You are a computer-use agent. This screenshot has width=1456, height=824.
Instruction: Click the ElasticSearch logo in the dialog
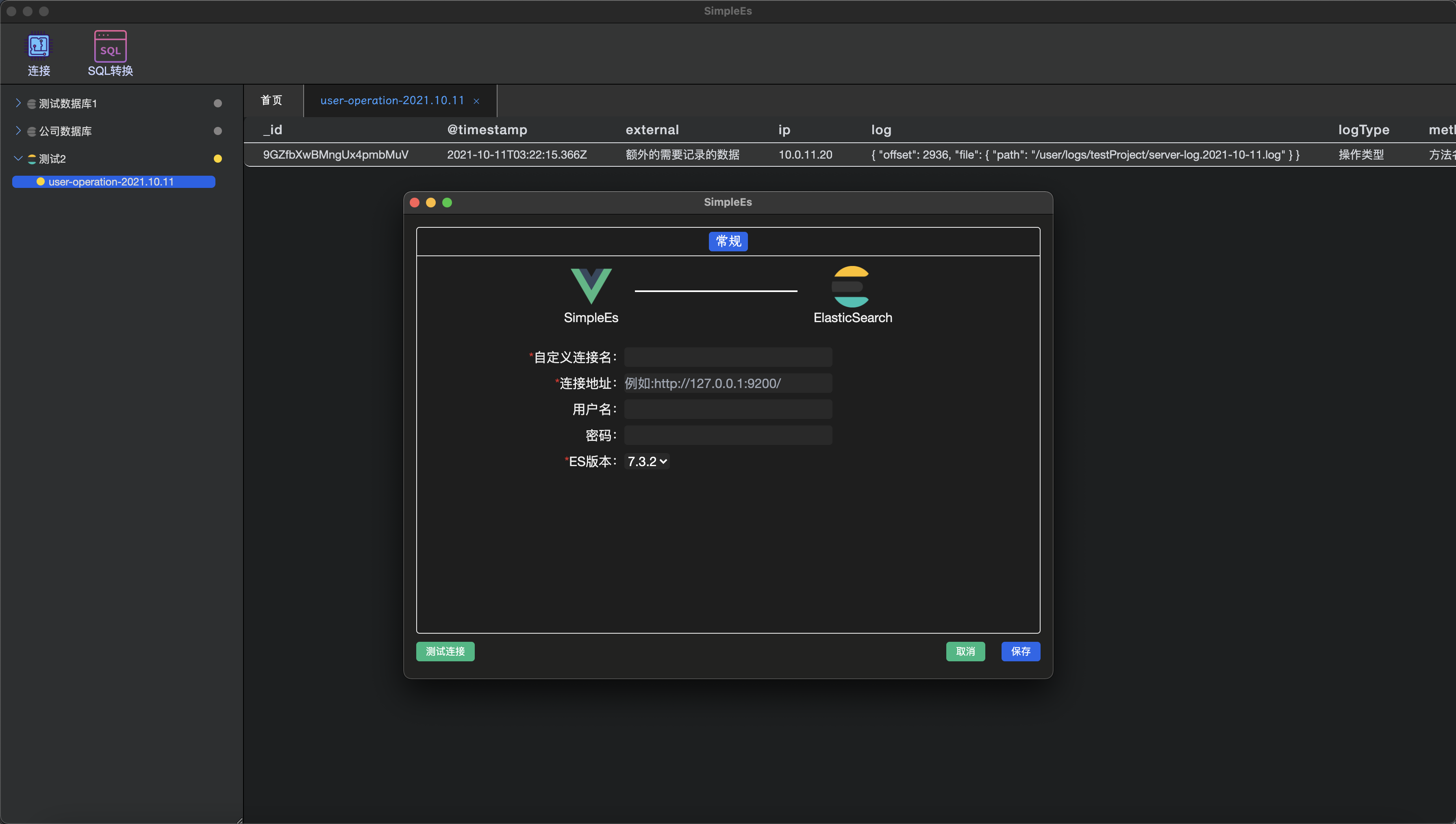tap(850, 286)
